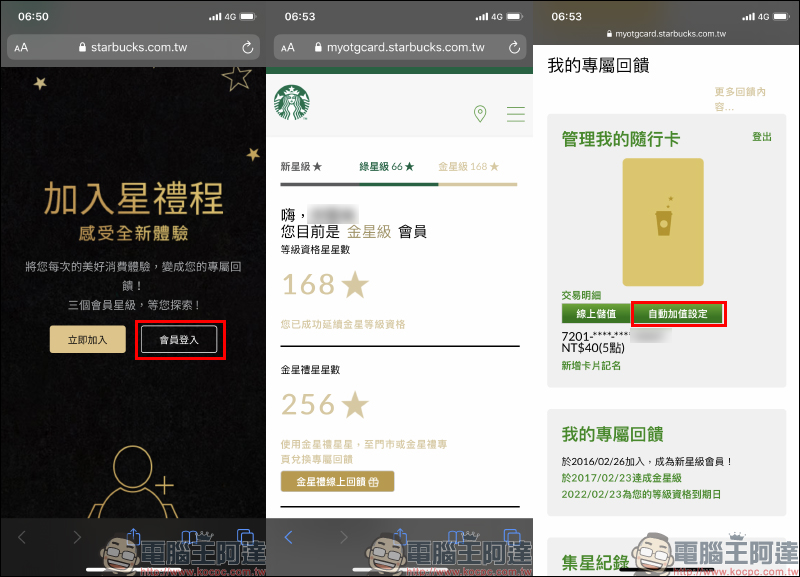
Task: Tap the myotgcard.starbucks.com.tw address field in the middle screen
Action: [x=400, y=47]
